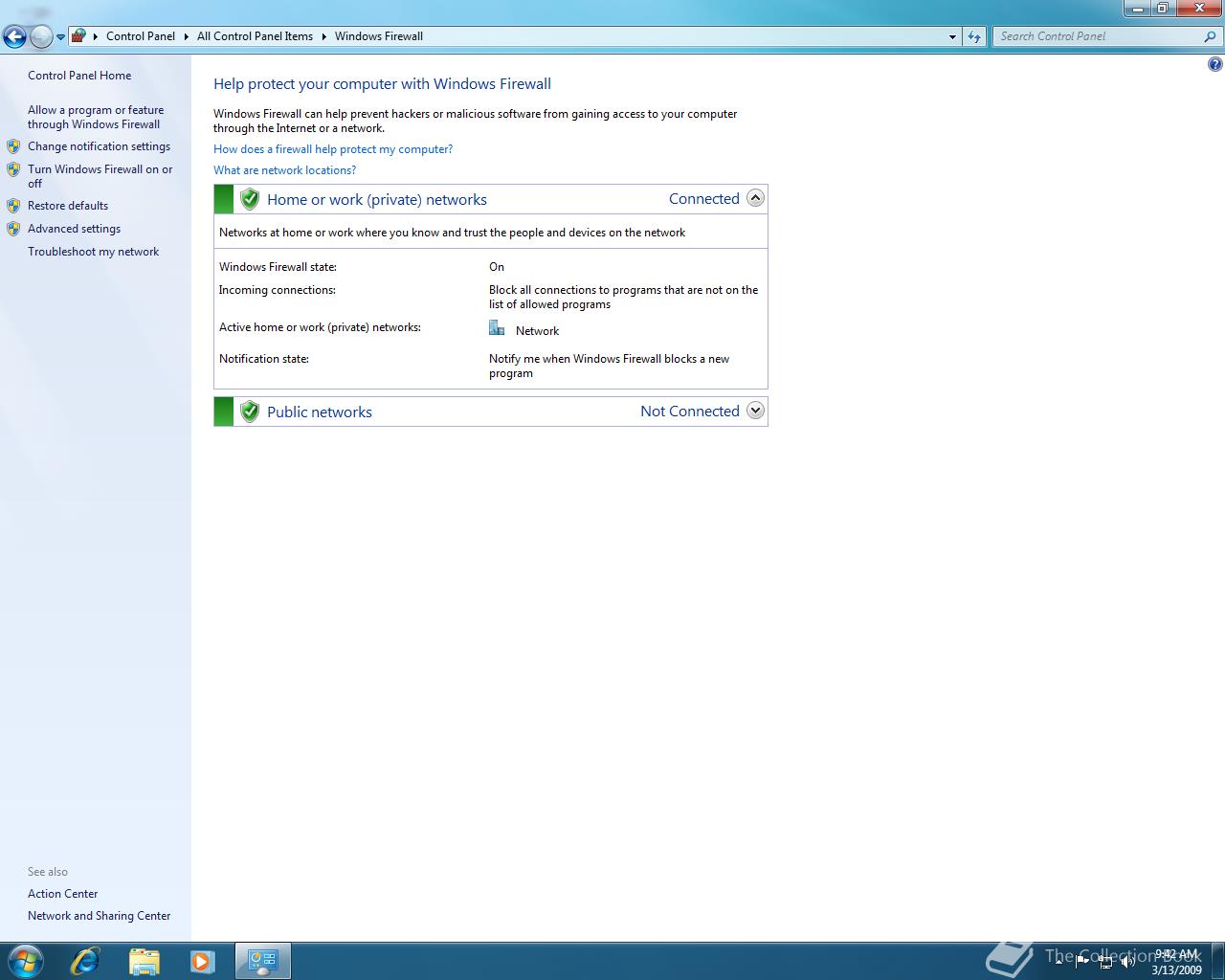Screen dimensions: 1225x980
Task: Click the Control Panel icon in address bar
Action: tap(78, 35)
